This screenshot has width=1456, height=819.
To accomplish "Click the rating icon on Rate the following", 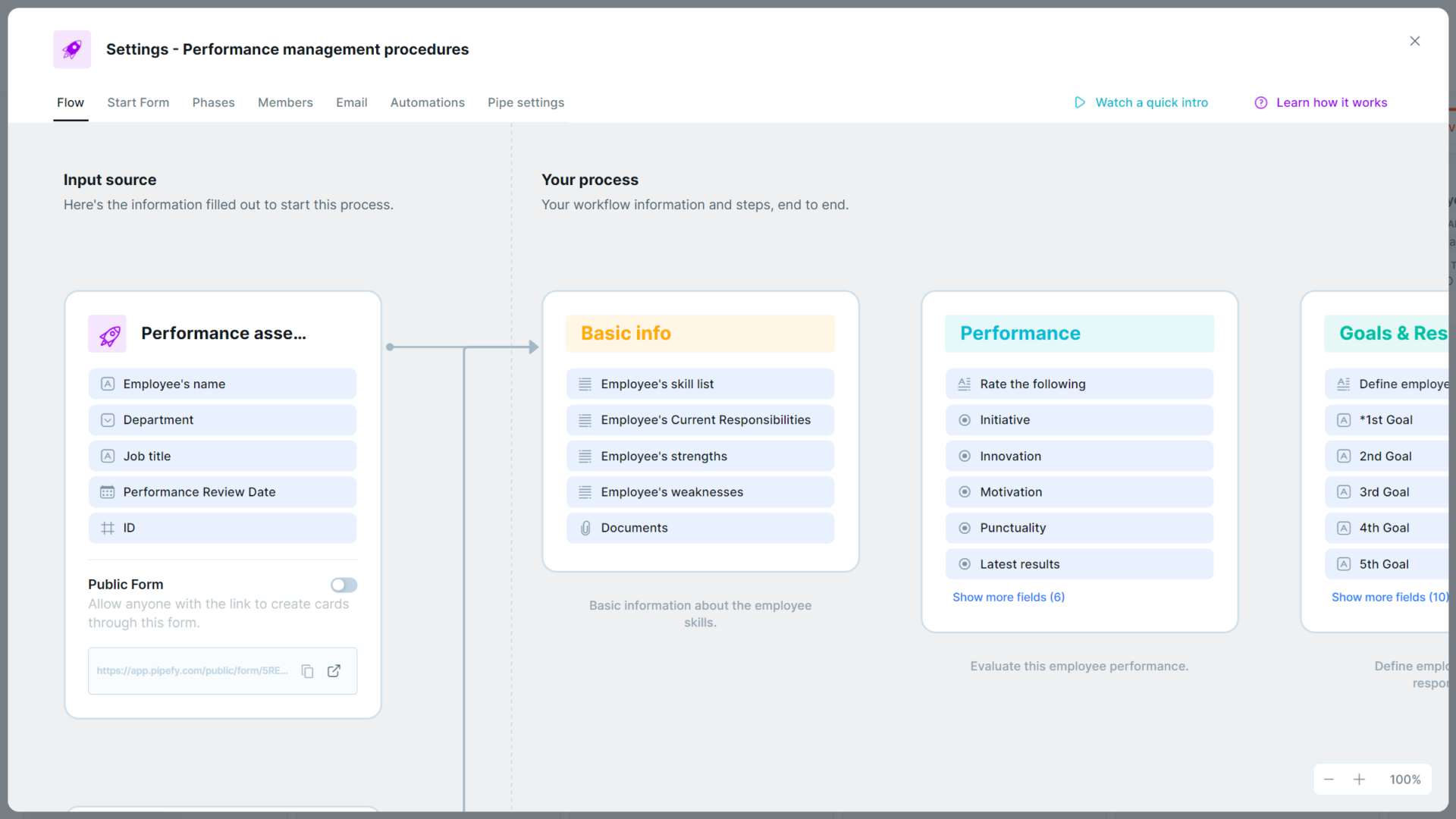I will pyautogui.click(x=964, y=384).
